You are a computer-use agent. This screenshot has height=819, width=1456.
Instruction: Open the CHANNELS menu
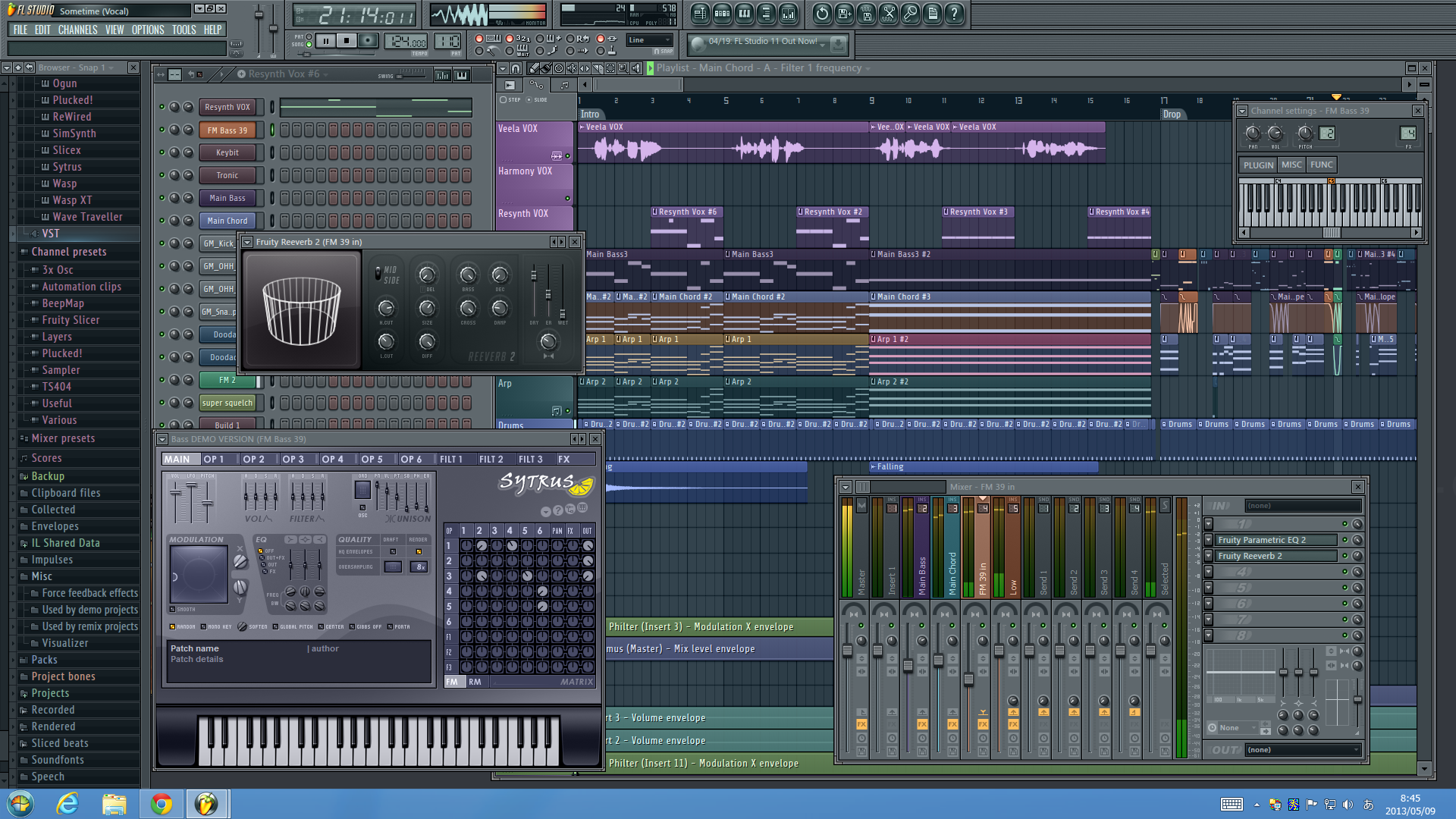coord(77,30)
